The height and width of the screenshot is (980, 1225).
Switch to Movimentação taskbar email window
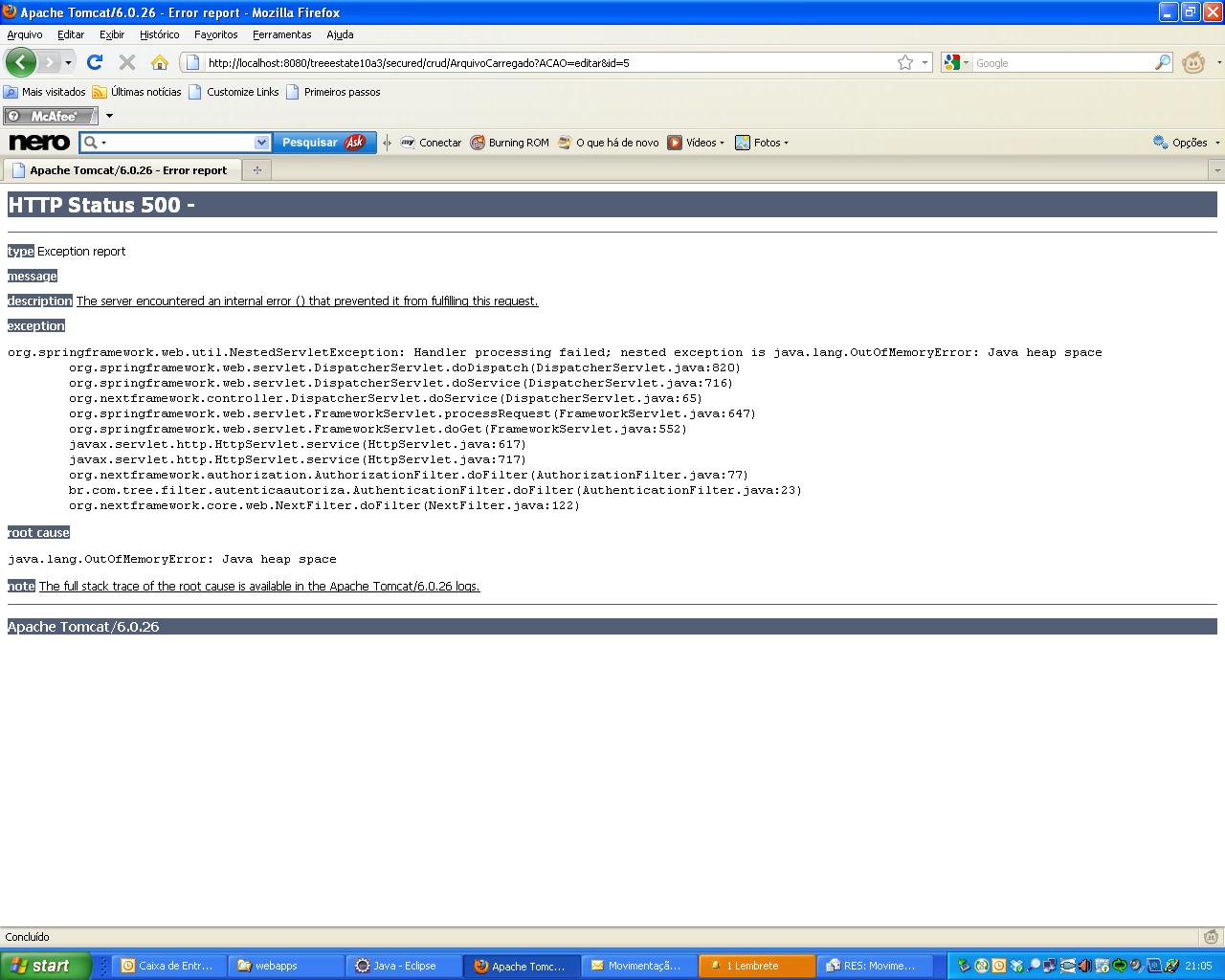coord(639,966)
